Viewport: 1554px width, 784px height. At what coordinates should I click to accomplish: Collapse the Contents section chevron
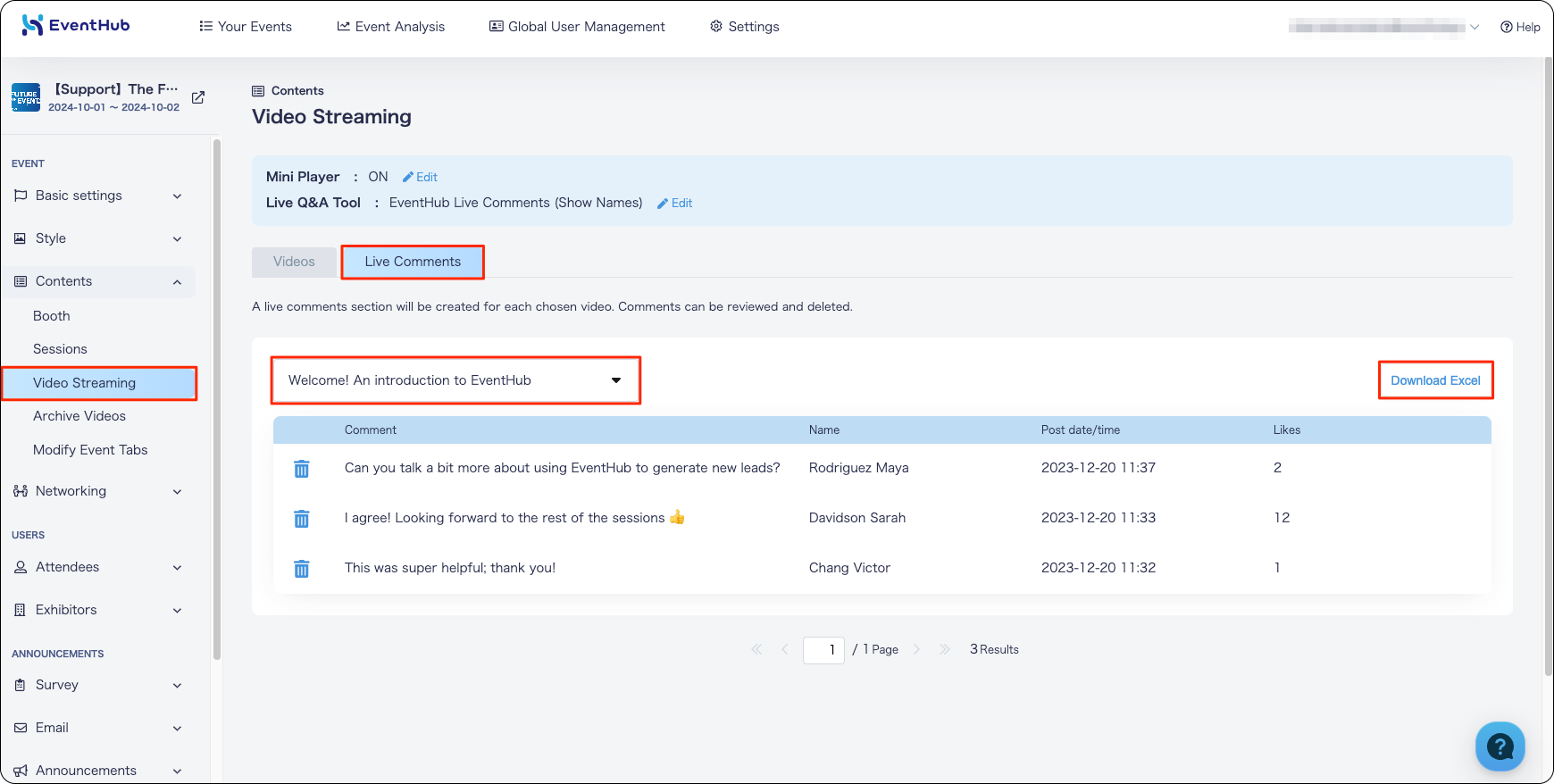177,282
